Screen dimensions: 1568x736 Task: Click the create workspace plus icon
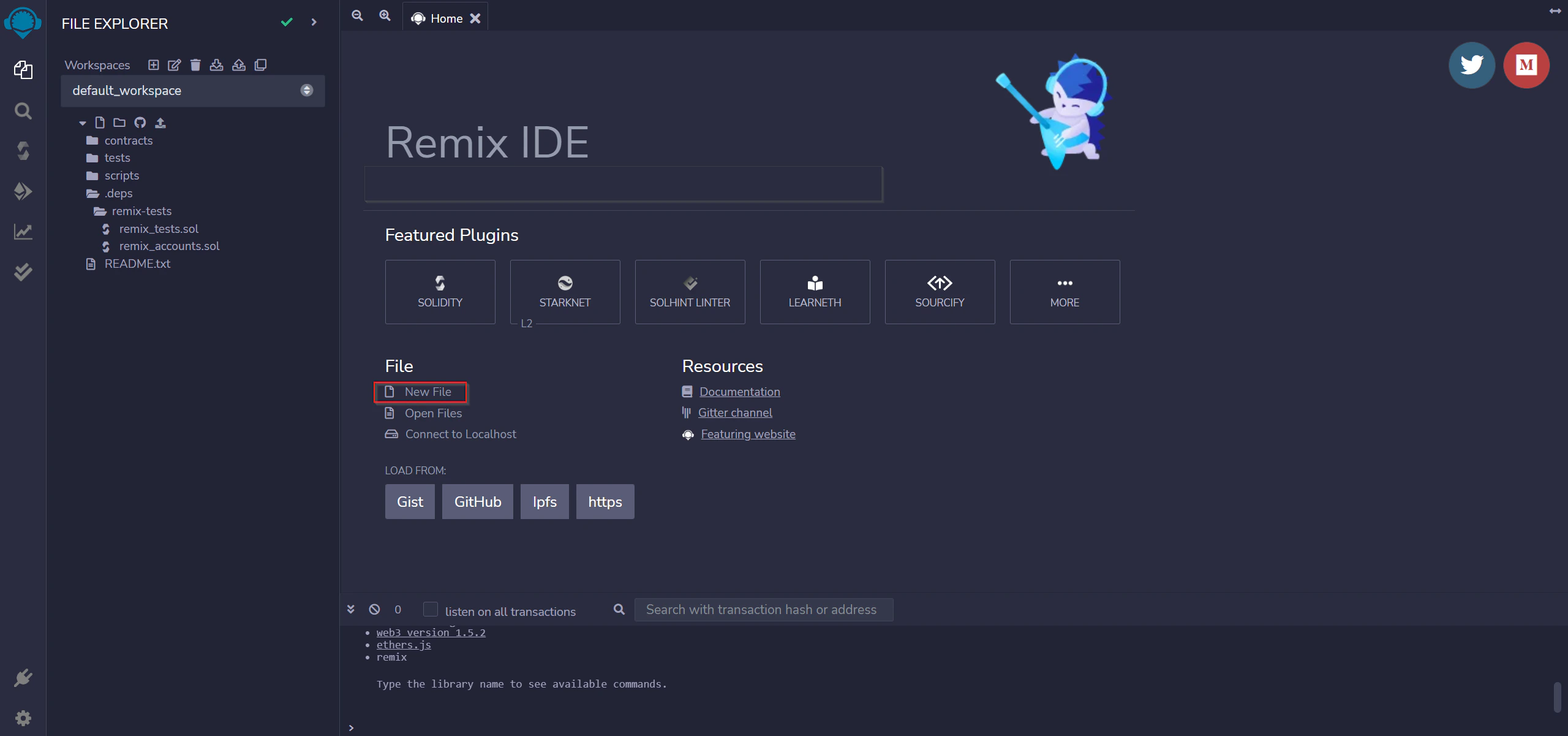154,65
